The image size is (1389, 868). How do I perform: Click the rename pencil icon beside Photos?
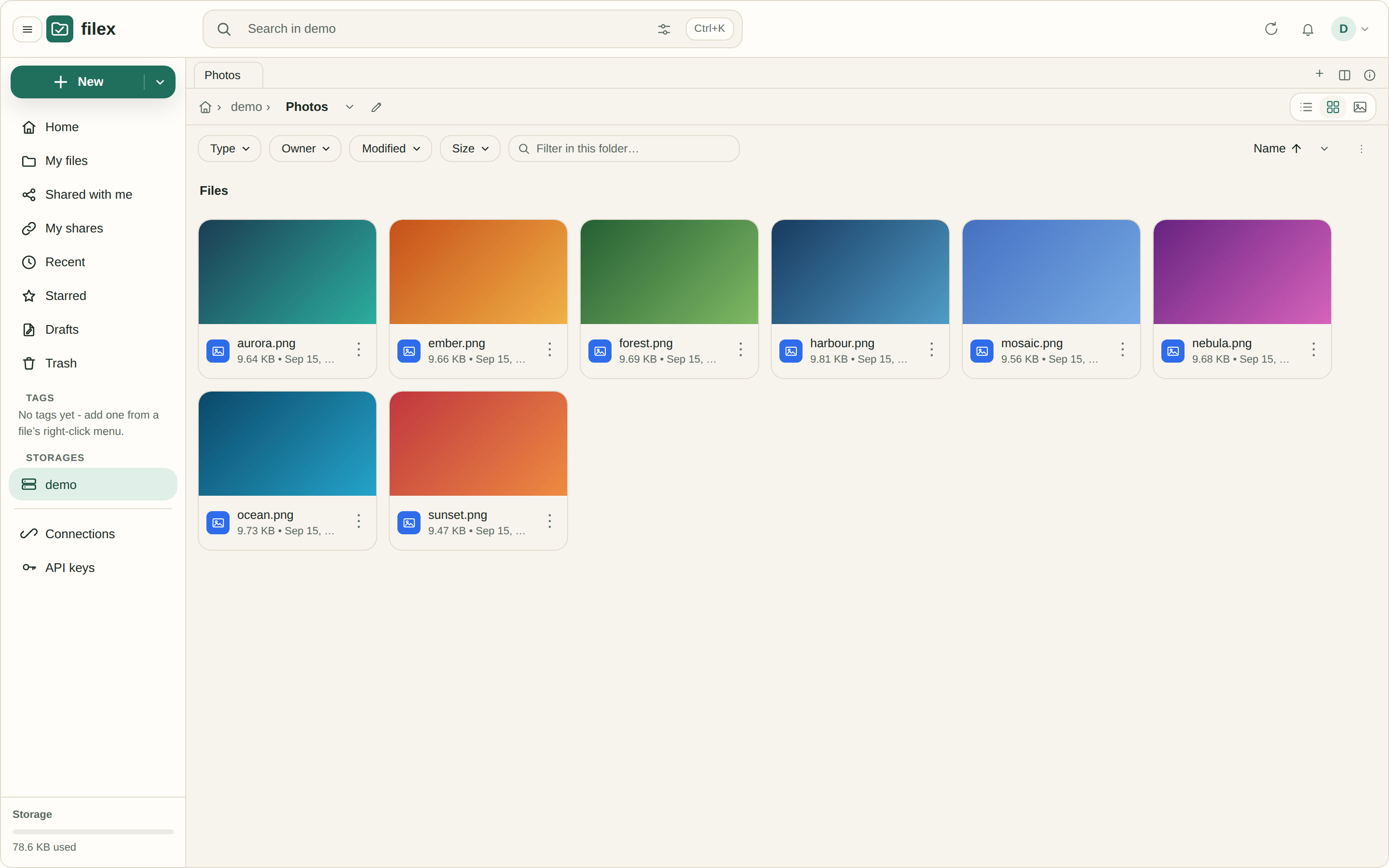point(376,107)
